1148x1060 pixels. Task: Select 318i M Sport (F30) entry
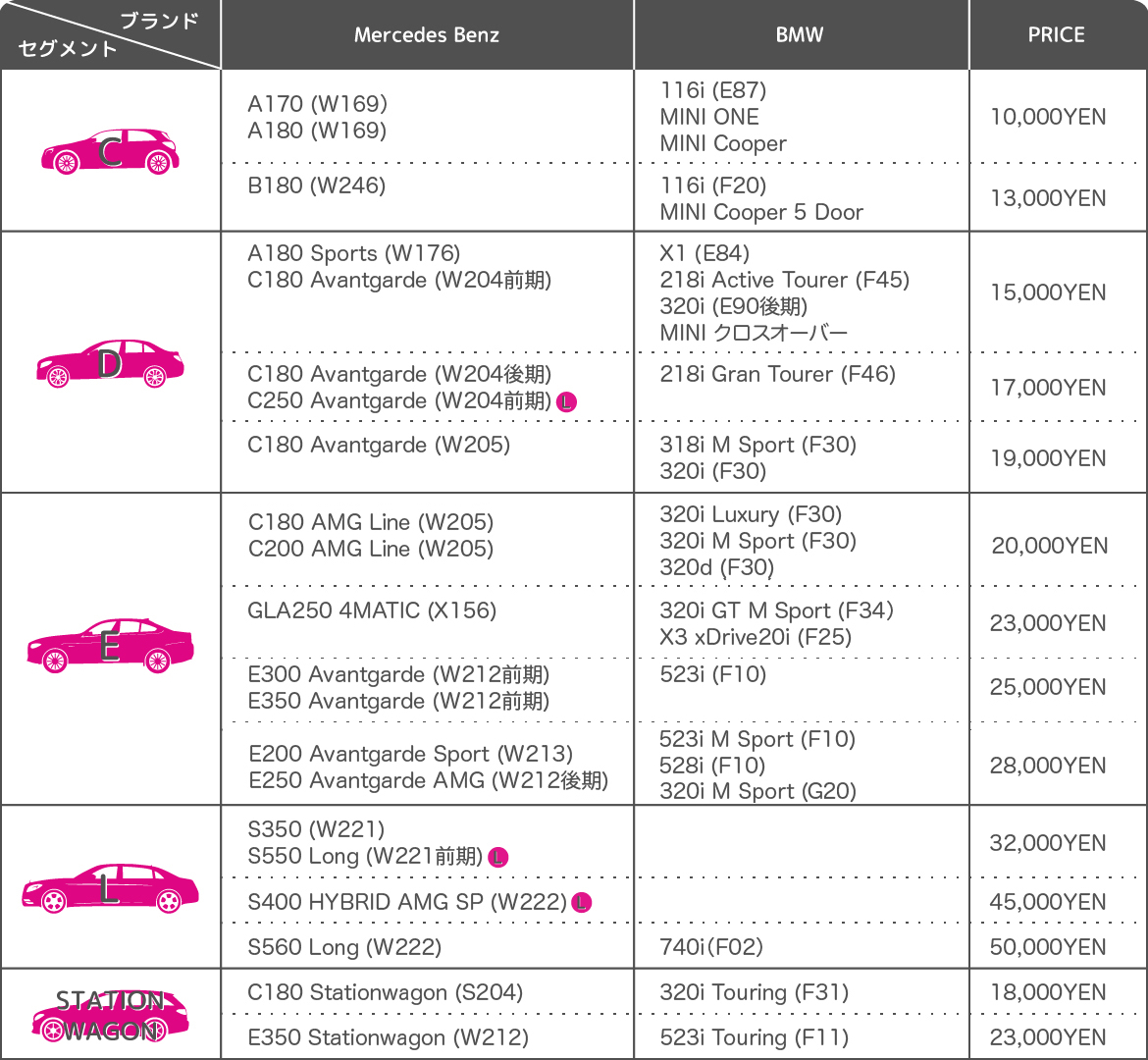click(757, 445)
